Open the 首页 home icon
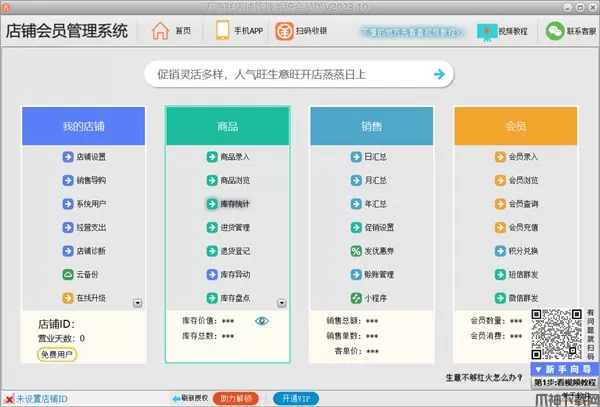This screenshot has width=600, height=407. pyautogui.click(x=160, y=31)
